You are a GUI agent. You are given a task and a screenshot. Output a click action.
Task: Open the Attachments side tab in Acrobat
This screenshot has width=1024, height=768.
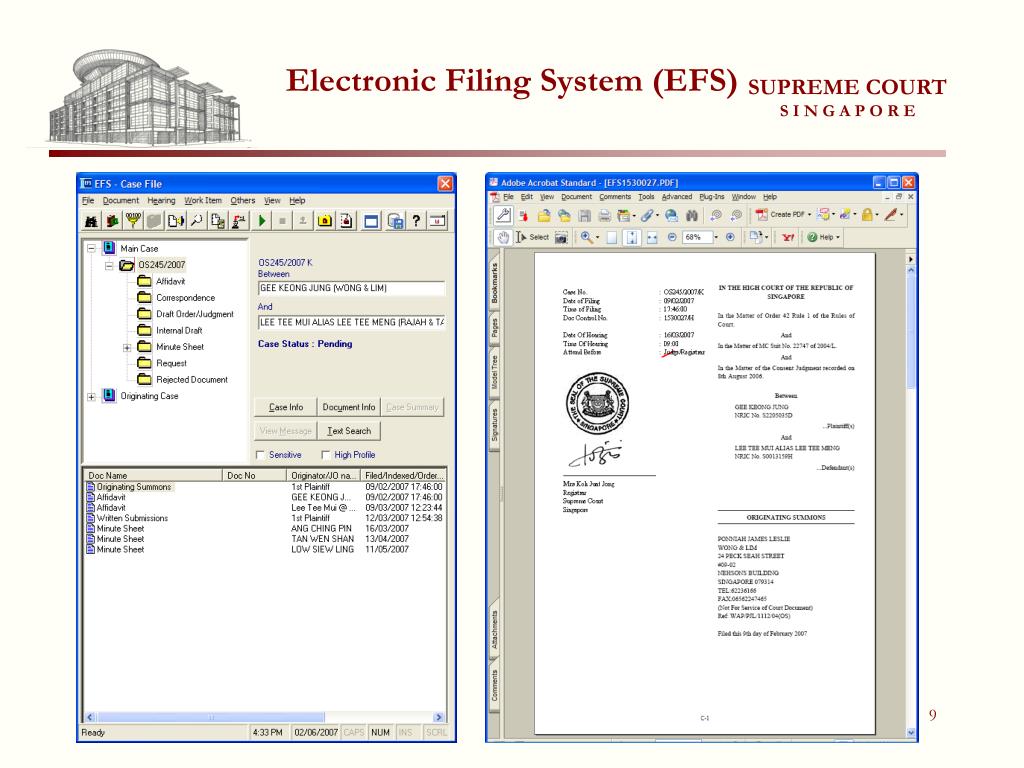pyautogui.click(x=495, y=630)
